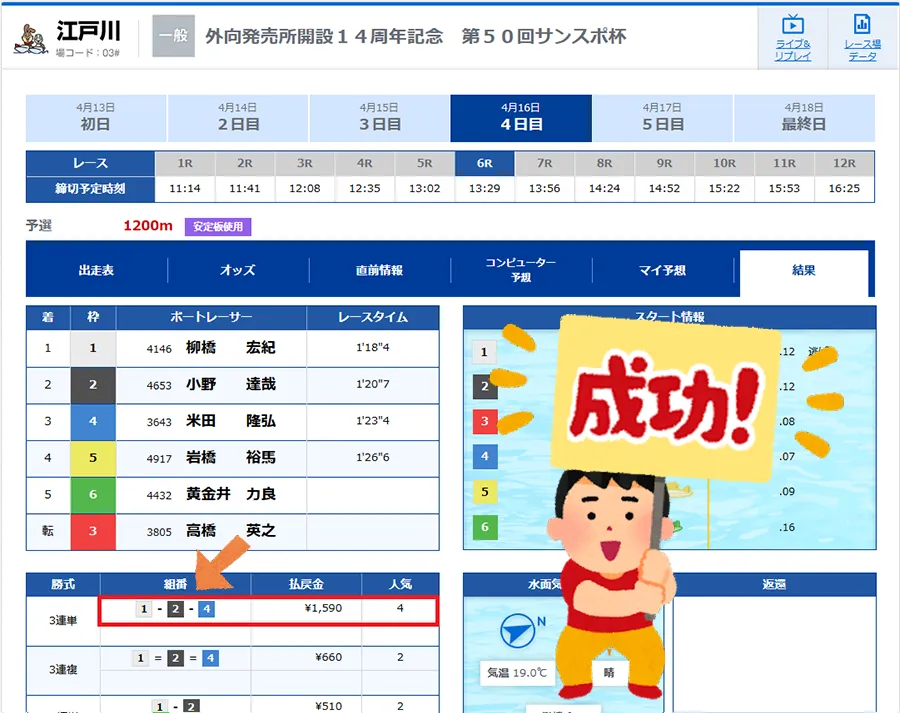
Task: Click the 3連単 1-2-4 combination row
Action: click(268, 609)
